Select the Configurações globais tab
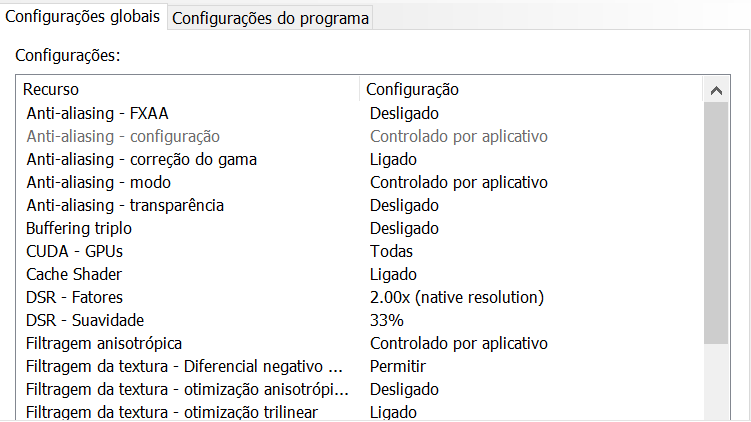 point(82,16)
